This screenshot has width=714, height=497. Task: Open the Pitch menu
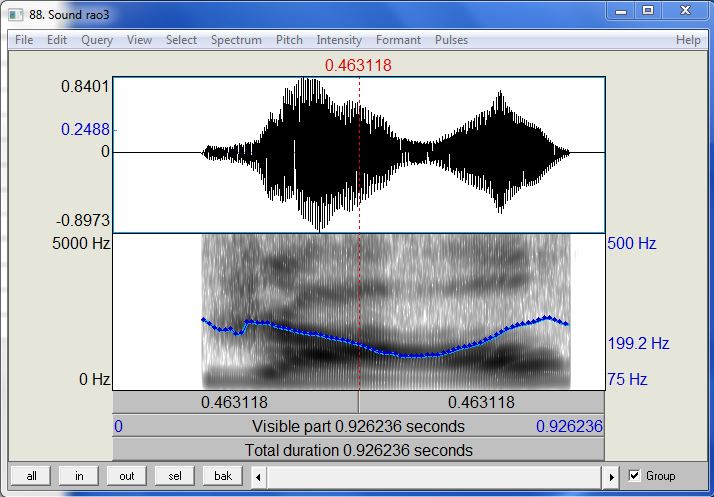pos(289,40)
